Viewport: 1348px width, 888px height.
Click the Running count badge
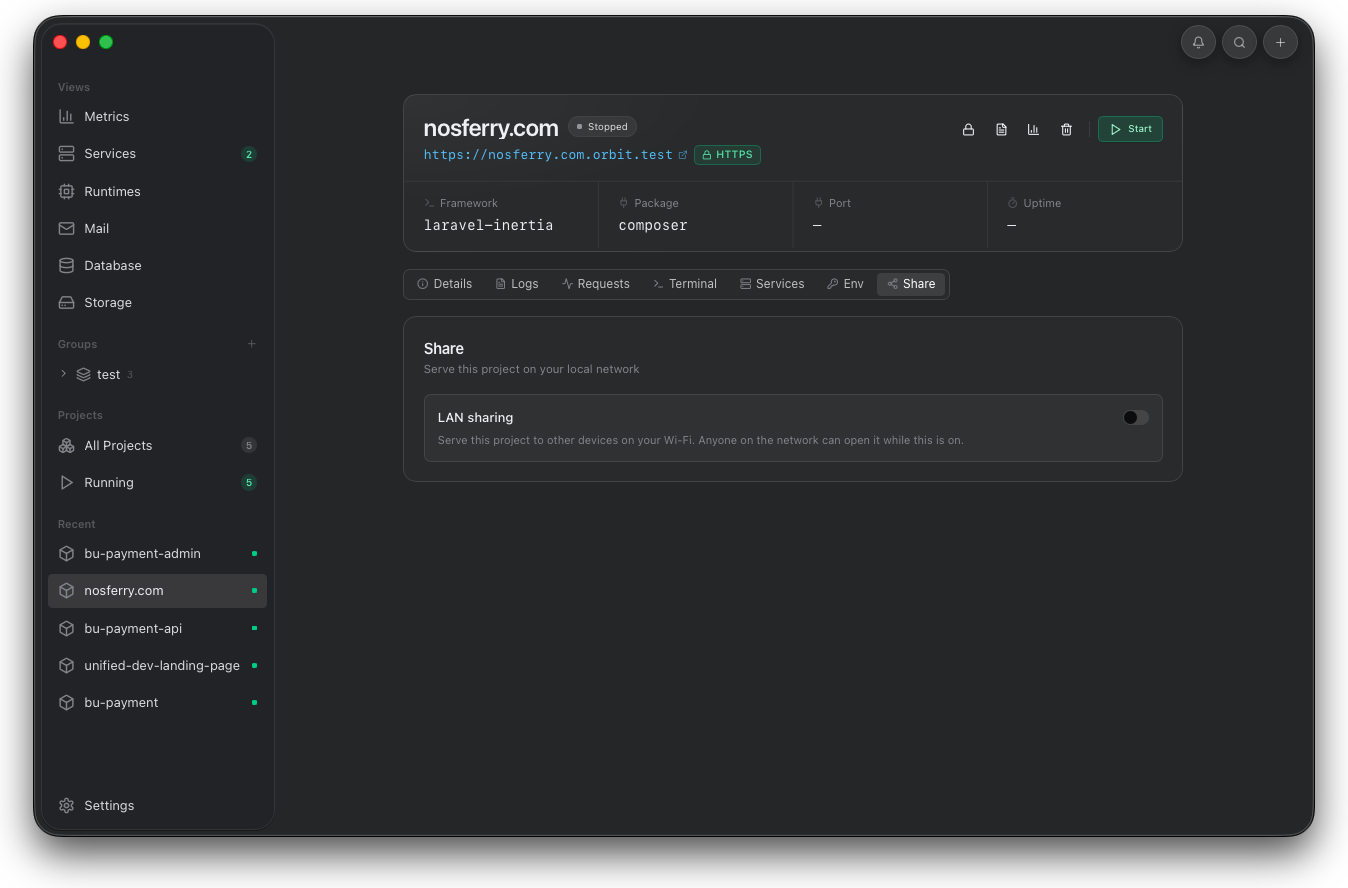(249, 482)
